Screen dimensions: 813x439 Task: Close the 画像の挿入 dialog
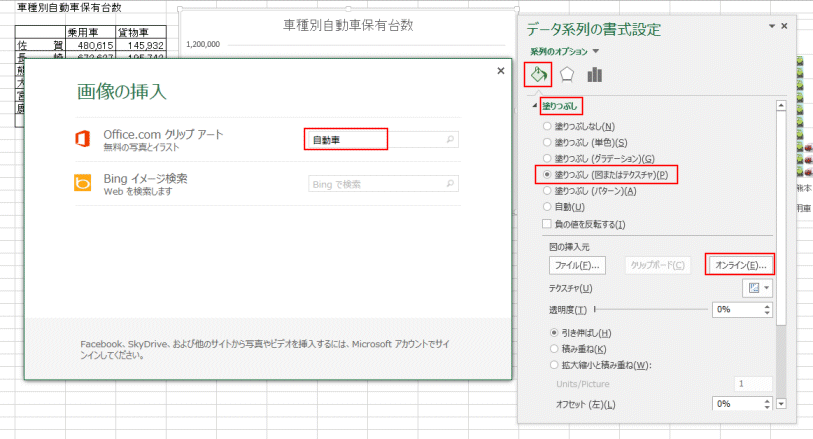pos(500,71)
